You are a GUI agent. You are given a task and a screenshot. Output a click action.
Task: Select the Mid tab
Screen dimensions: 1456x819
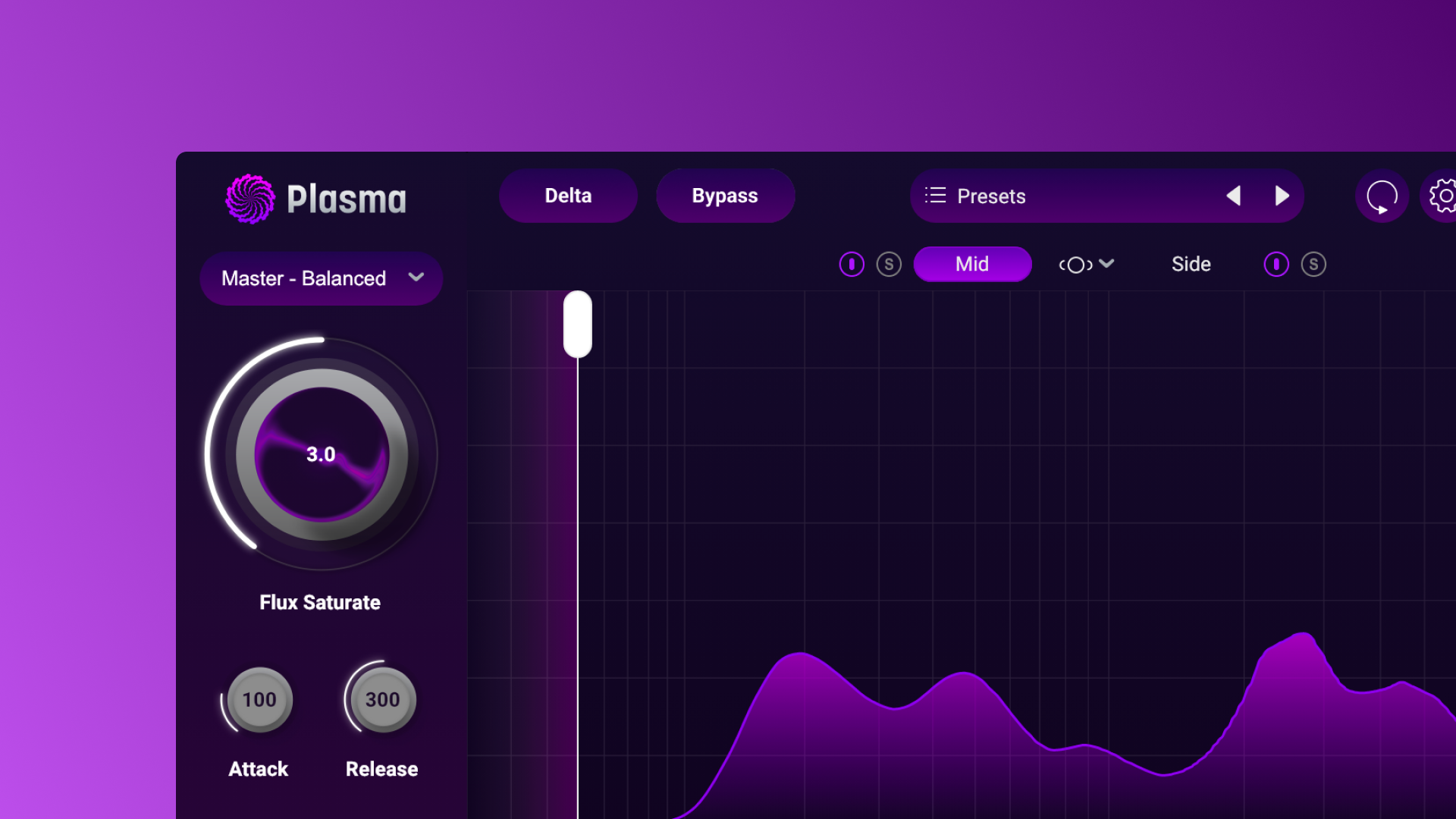[x=972, y=264]
